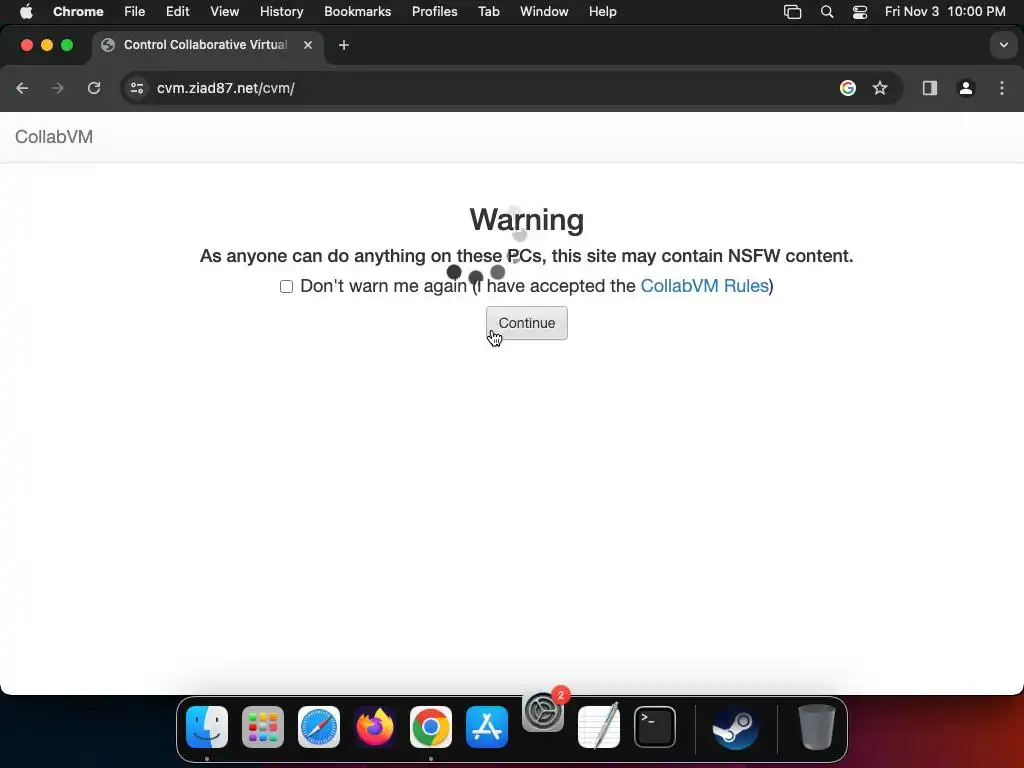Screen dimensions: 1024x768
Task: Open the Apple menu
Action: pyautogui.click(x=26, y=12)
